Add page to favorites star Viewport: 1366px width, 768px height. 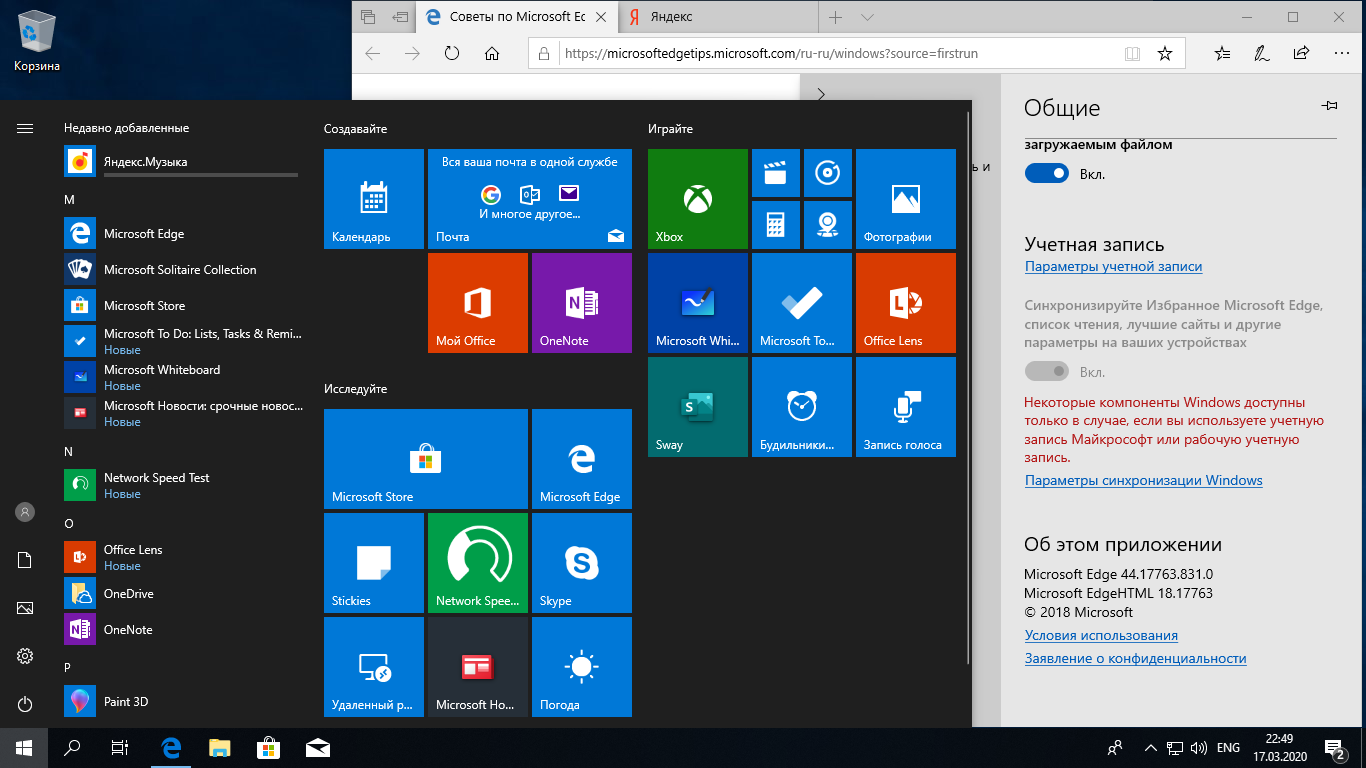click(1164, 54)
